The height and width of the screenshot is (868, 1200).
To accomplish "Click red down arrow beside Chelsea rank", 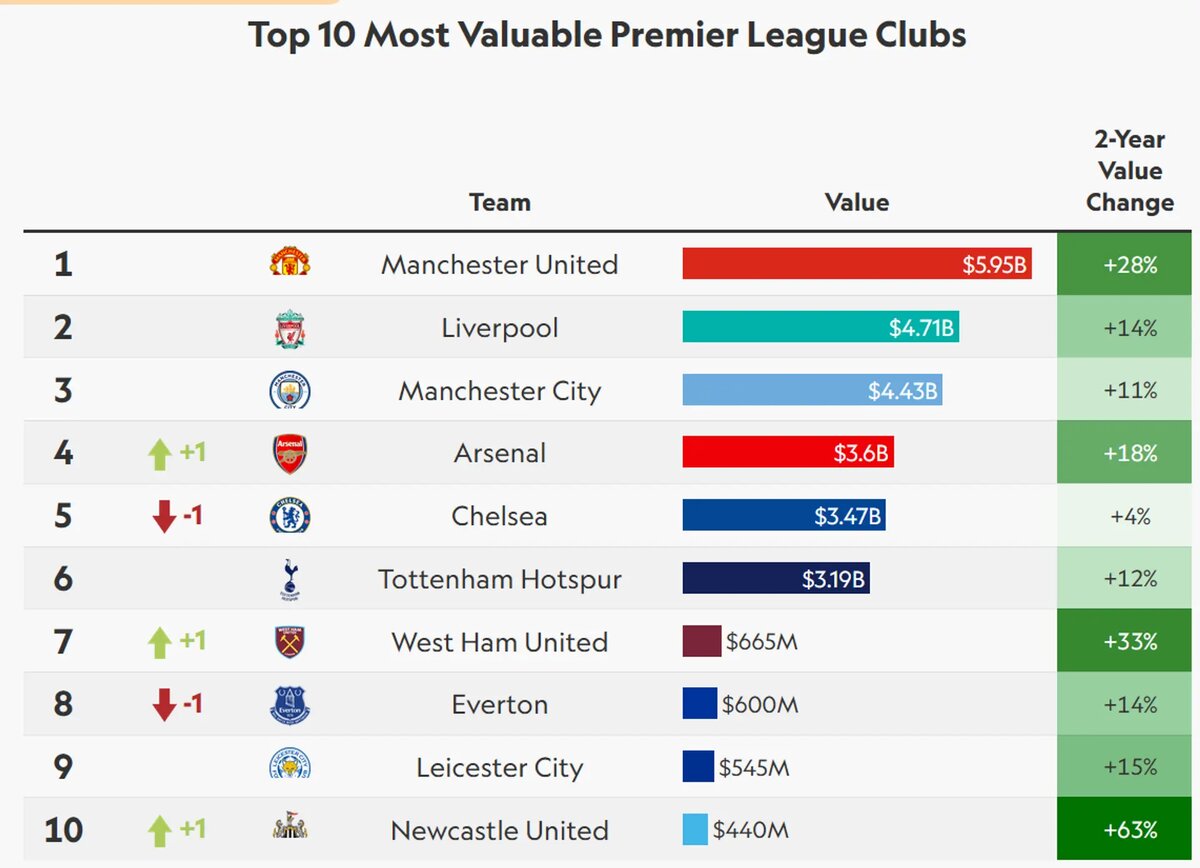I will click(164, 517).
